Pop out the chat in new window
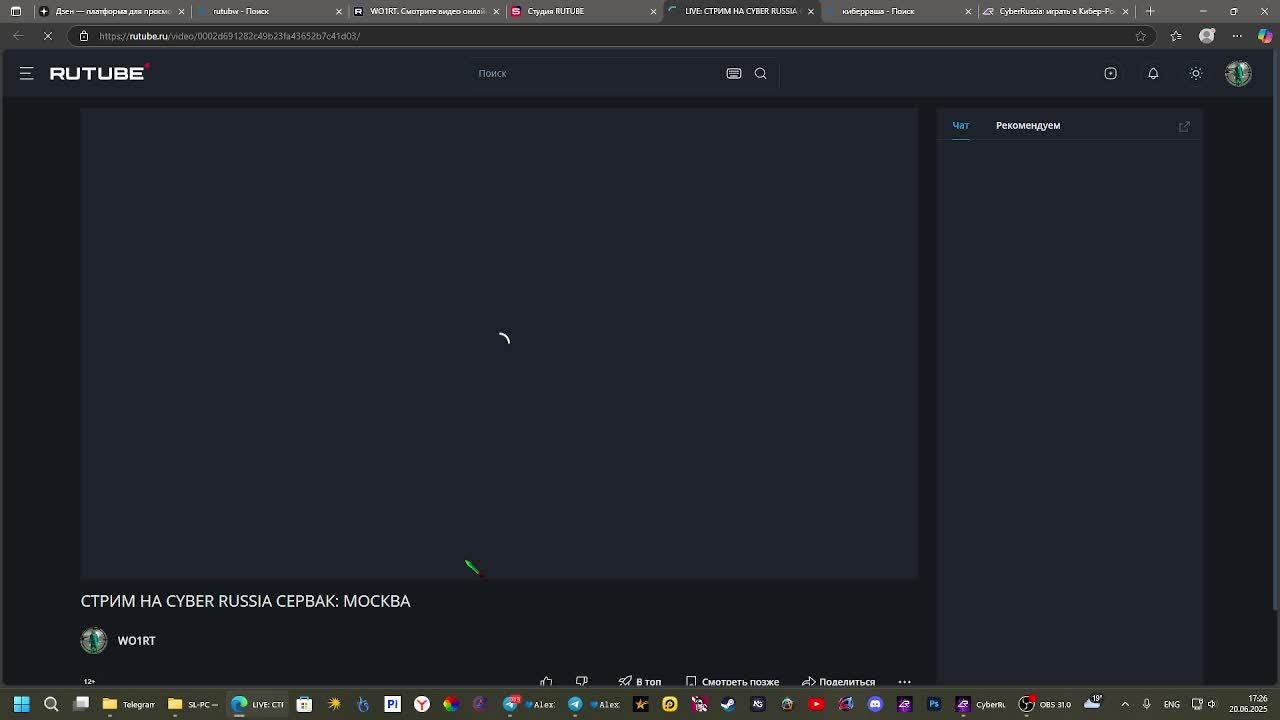Image resolution: width=1280 pixels, height=720 pixels. coord(1184,126)
